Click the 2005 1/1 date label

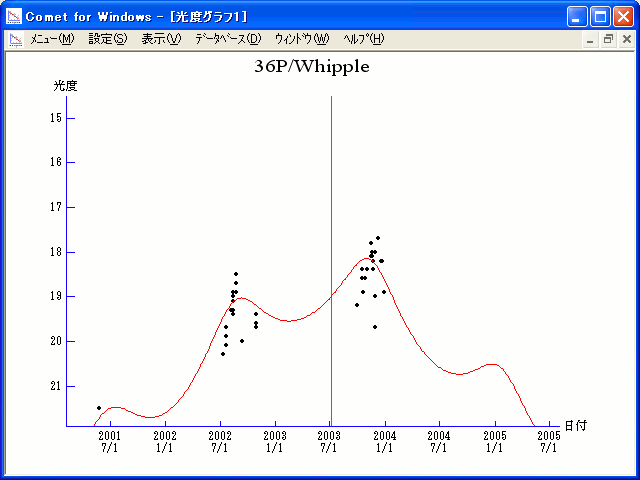[495, 442]
